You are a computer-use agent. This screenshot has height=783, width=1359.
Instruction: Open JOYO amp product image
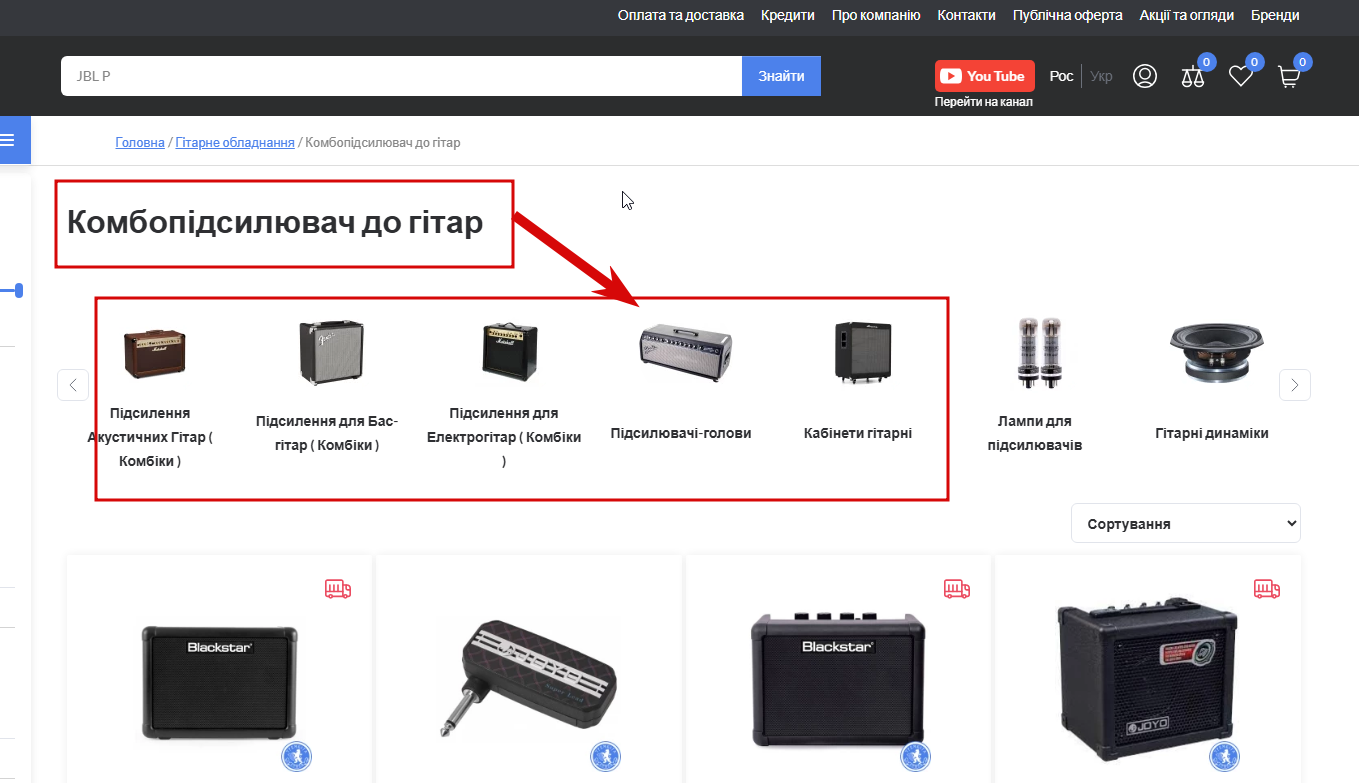coord(1148,679)
